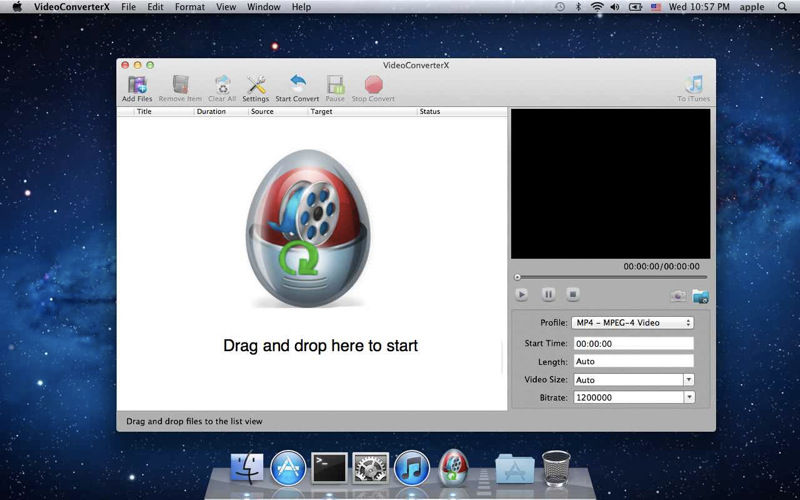Click the Start Time input field
Viewport: 800px width, 500px height.
tap(634, 343)
